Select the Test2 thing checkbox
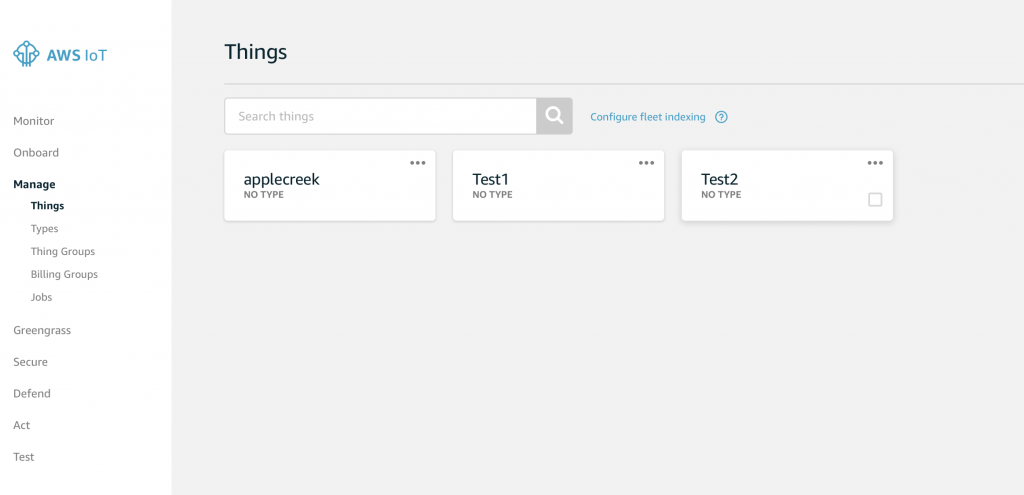This screenshot has width=1024, height=495. tap(875, 200)
